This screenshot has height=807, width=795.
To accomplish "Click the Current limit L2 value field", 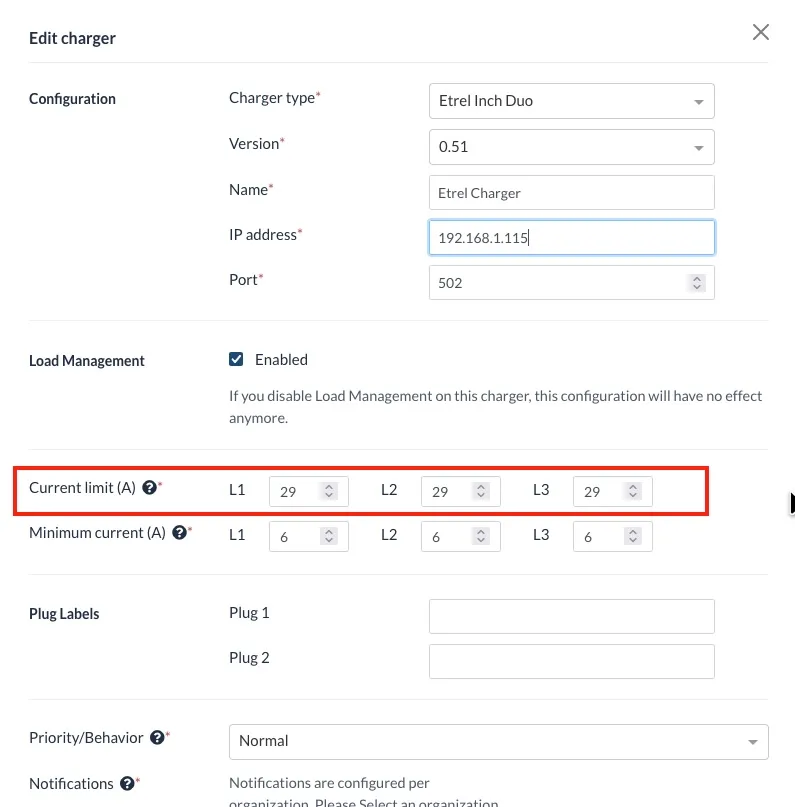I will [x=461, y=492].
